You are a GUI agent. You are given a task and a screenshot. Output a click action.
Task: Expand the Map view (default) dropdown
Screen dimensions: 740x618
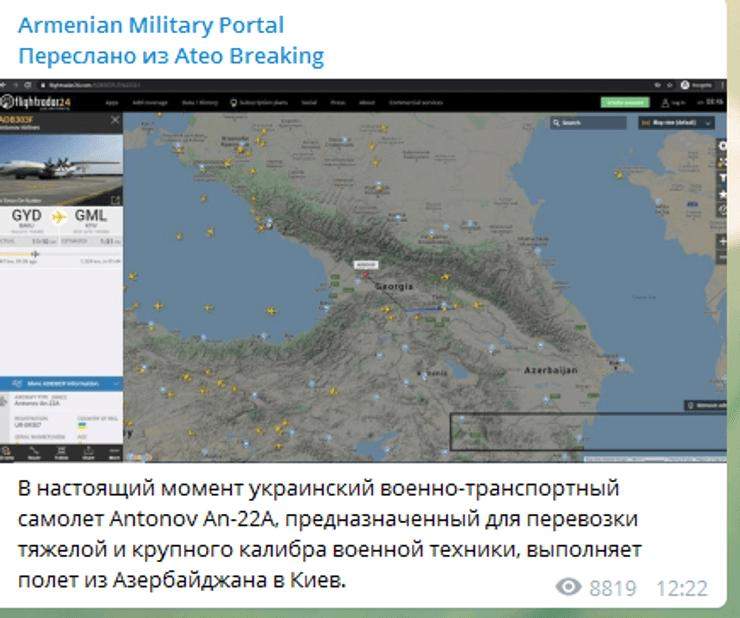pyautogui.click(x=676, y=122)
